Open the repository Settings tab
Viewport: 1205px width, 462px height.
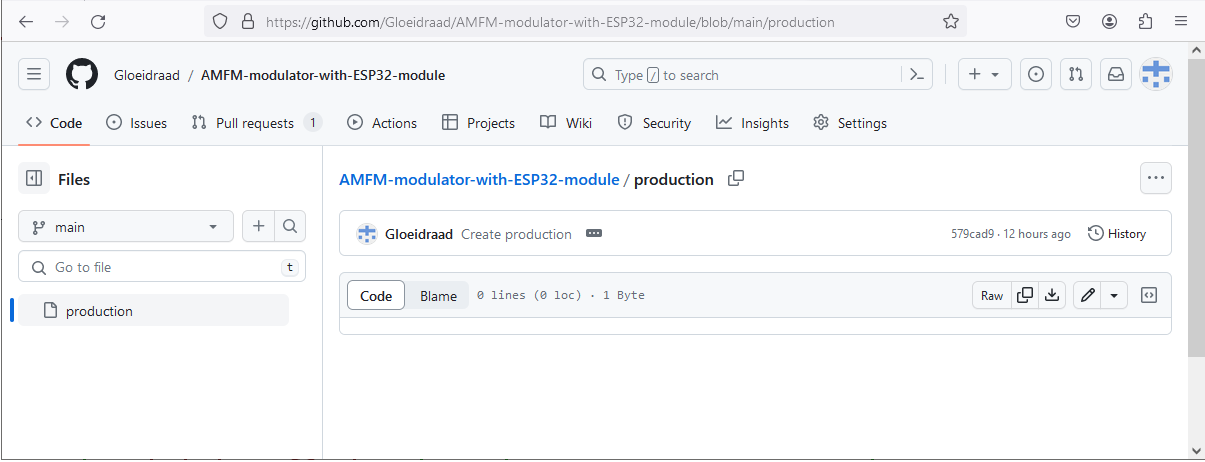point(850,123)
